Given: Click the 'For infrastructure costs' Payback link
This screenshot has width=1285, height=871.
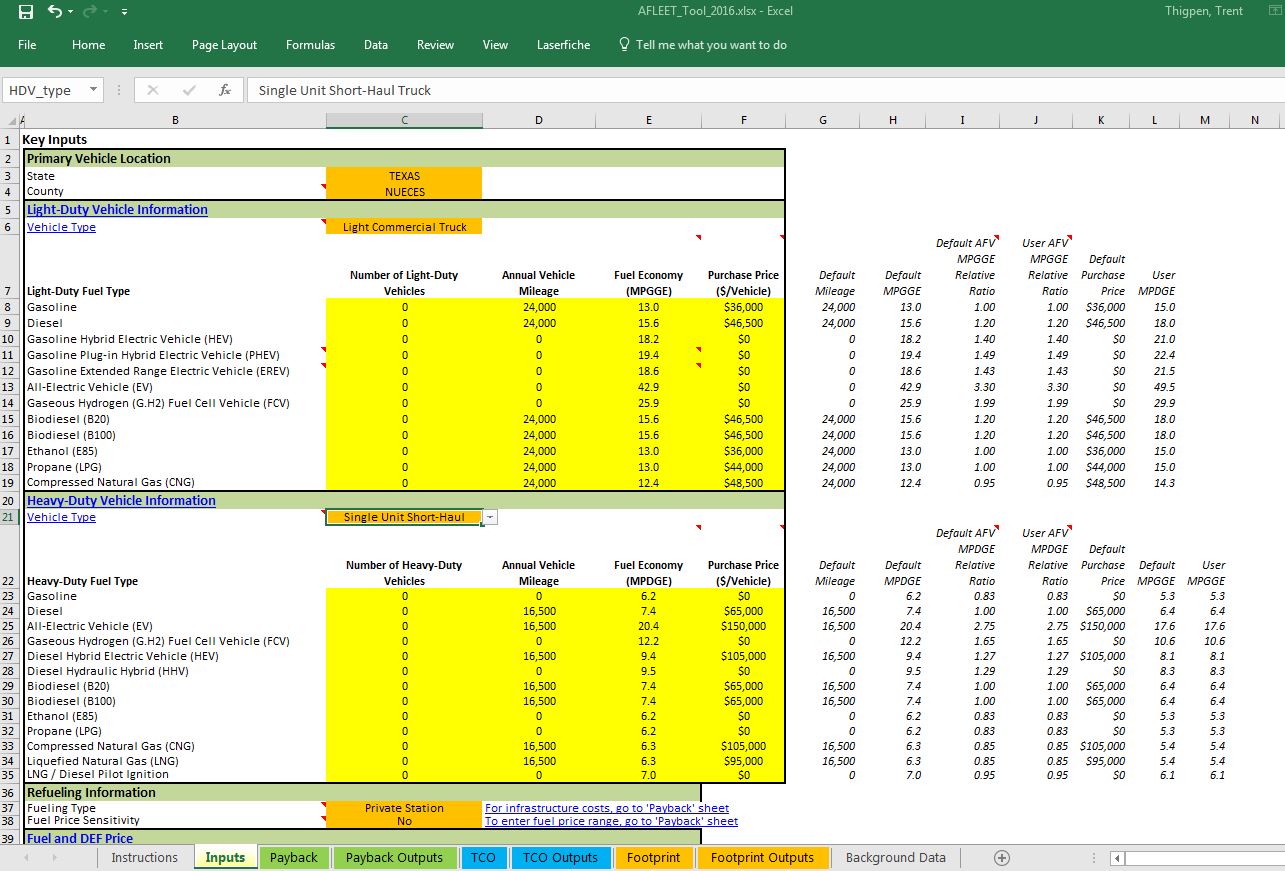Looking at the screenshot, I should (x=607, y=808).
